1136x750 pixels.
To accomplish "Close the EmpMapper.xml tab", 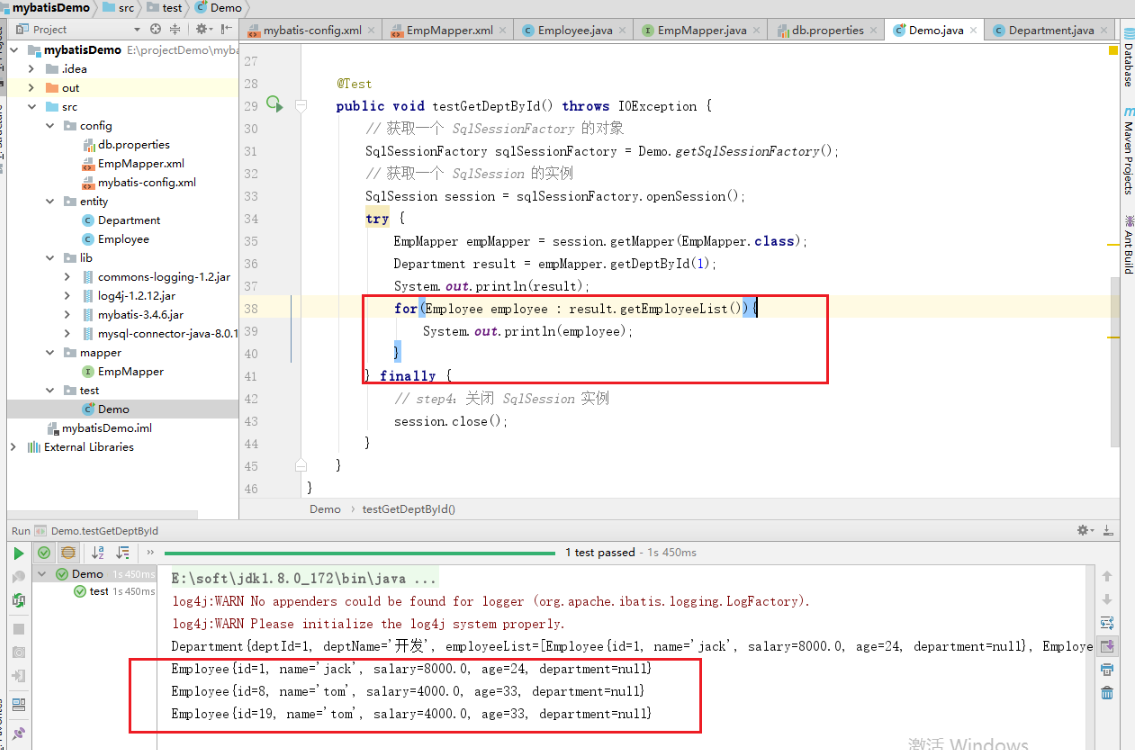I will (504, 30).
